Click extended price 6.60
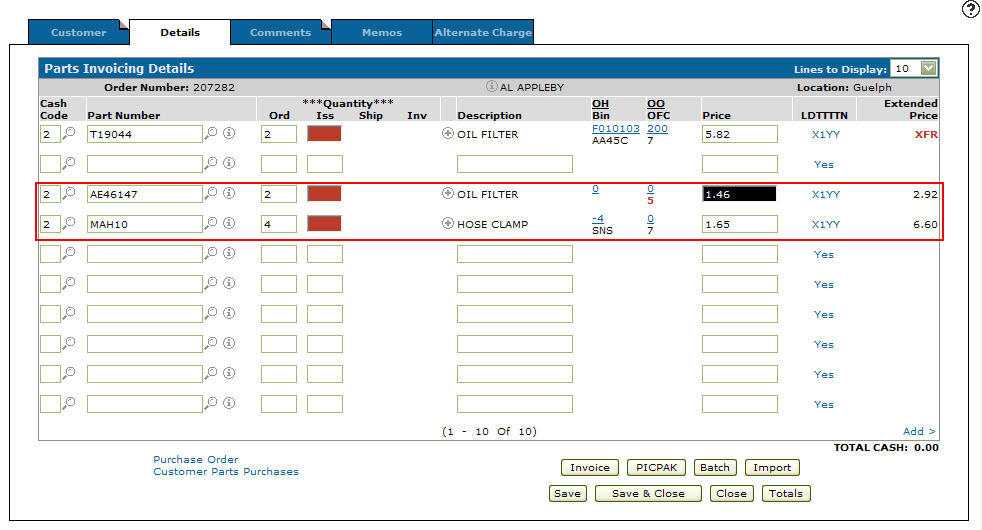The image size is (982, 530). point(925,224)
